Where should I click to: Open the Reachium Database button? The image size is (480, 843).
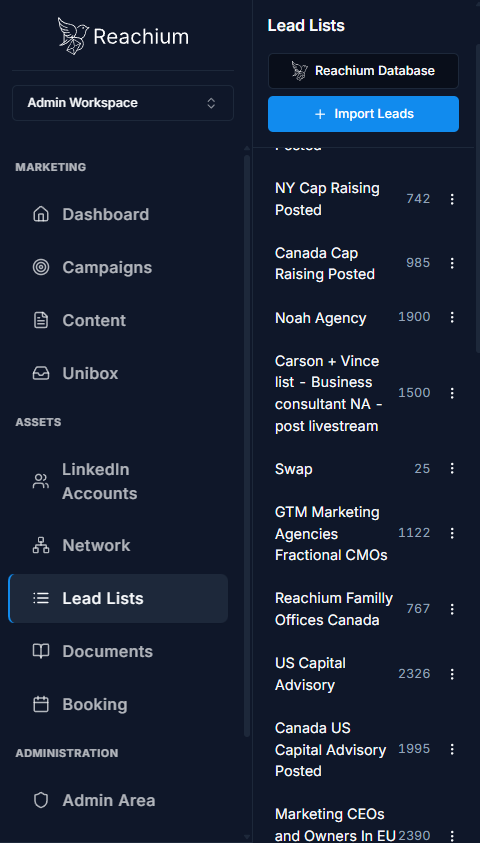(x=363, y=70)
